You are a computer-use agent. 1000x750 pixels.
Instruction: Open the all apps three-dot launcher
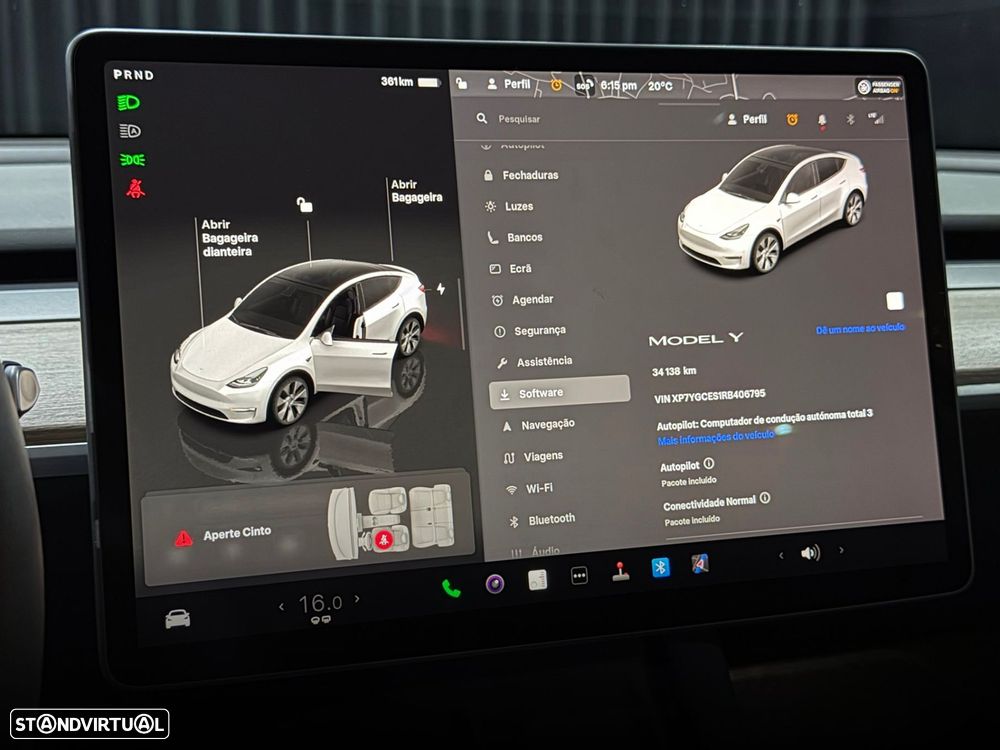click(x=579, y=576)
